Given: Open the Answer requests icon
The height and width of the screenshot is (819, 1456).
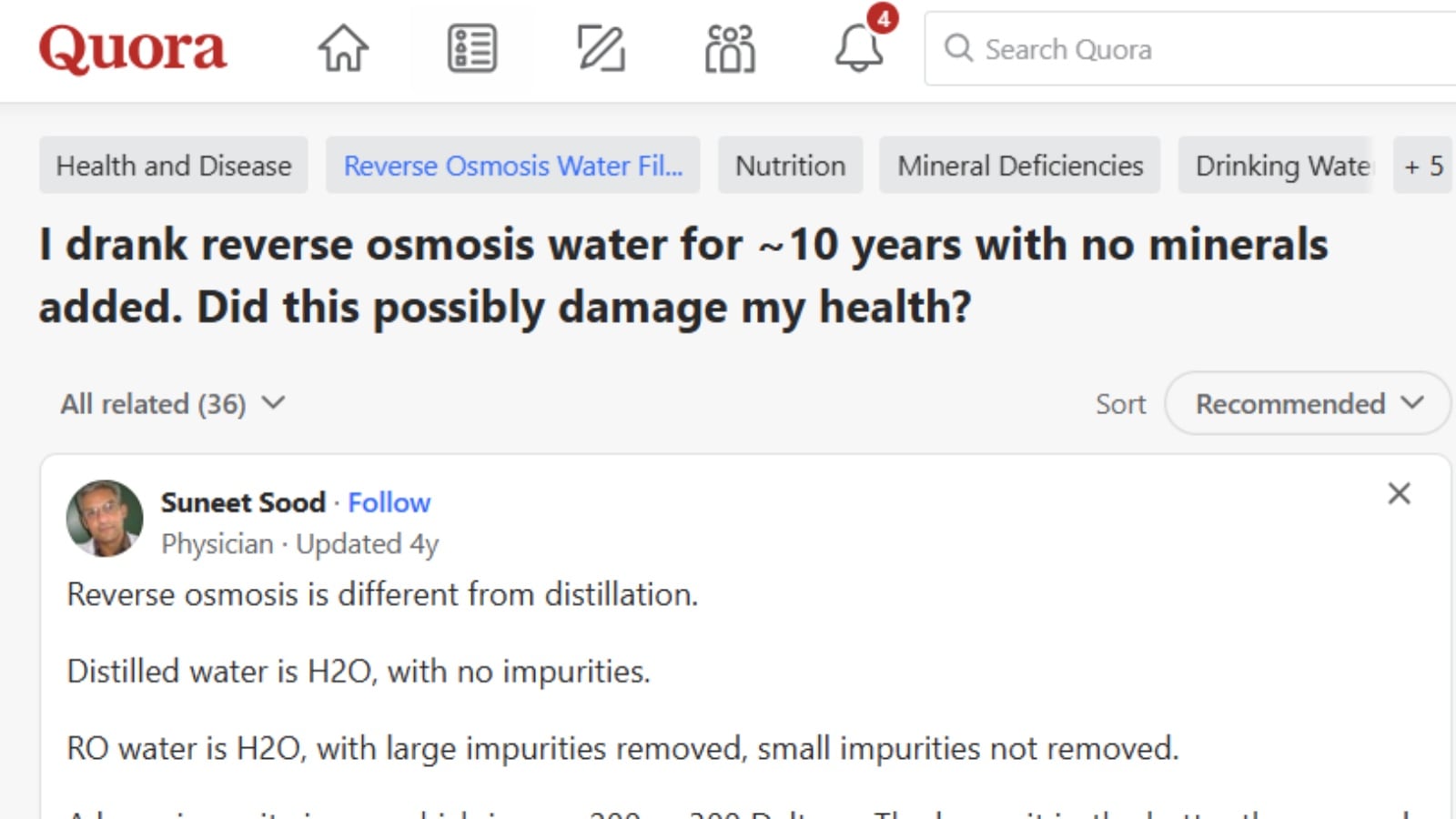Looking at the screenshot, I should pyautogui.click(x=470, y=47).
